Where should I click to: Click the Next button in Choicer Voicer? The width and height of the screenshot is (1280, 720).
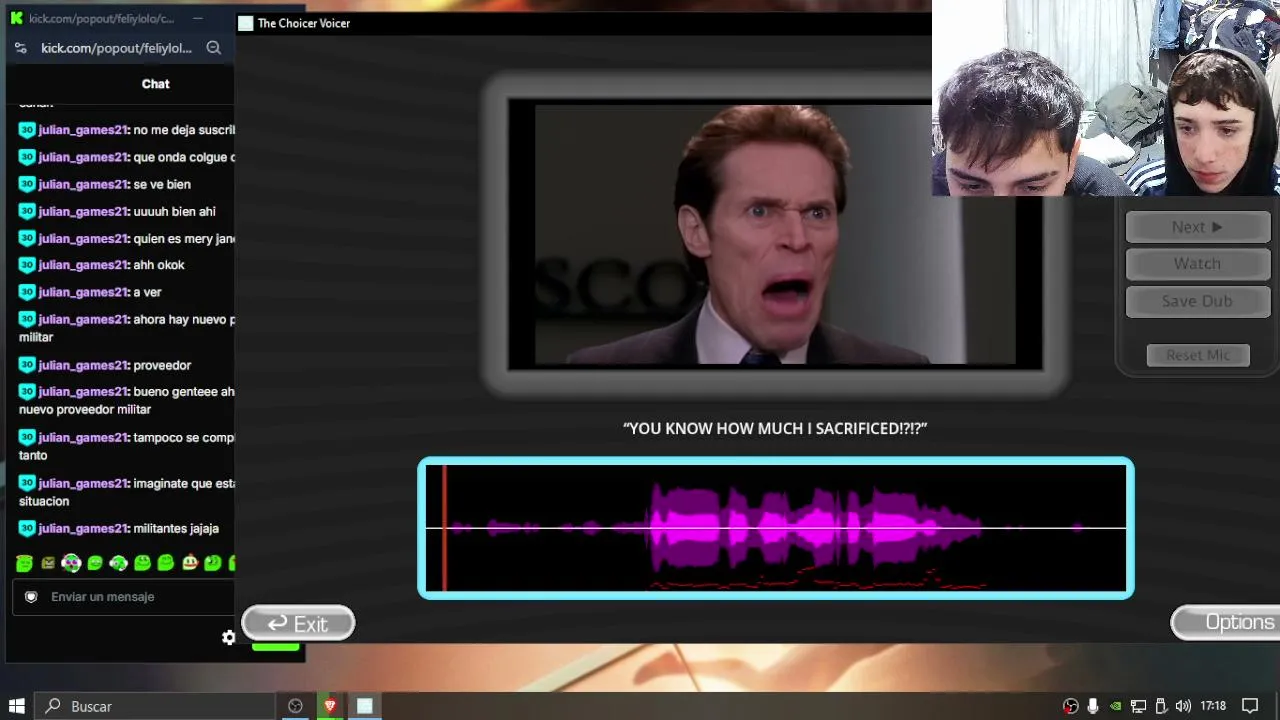1198,227
